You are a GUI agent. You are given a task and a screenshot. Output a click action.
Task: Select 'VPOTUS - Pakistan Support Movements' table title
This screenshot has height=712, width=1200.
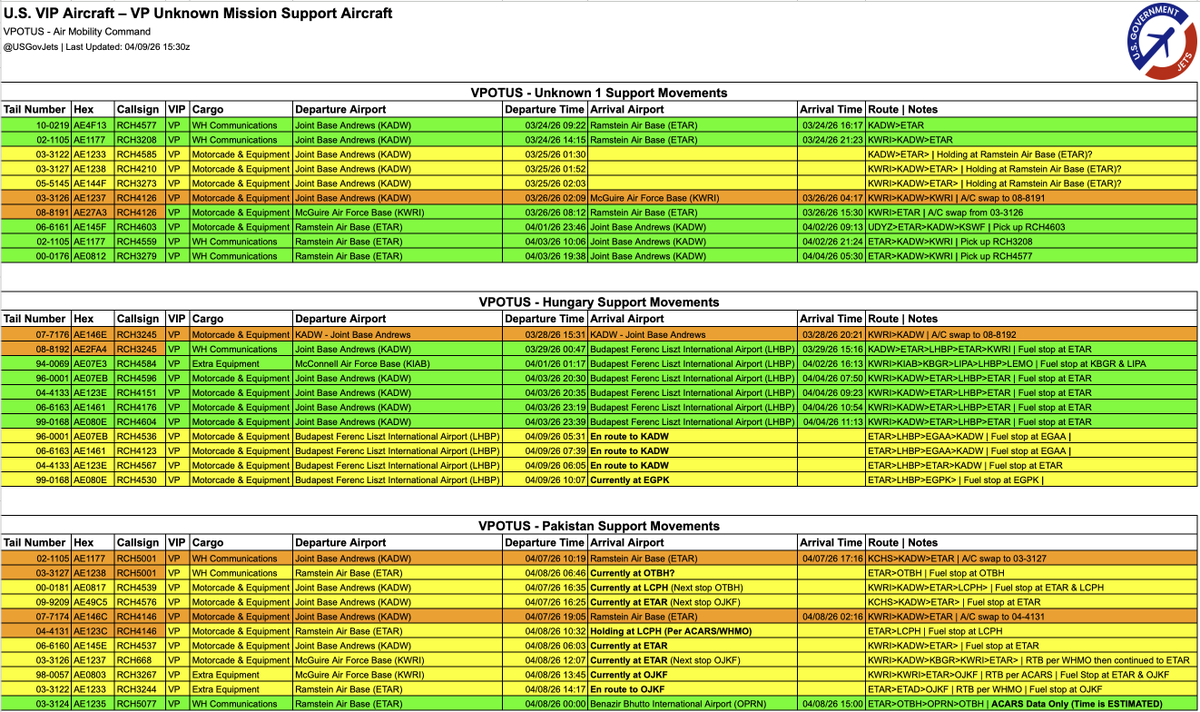pyautogui.click(x=599, y=526)
